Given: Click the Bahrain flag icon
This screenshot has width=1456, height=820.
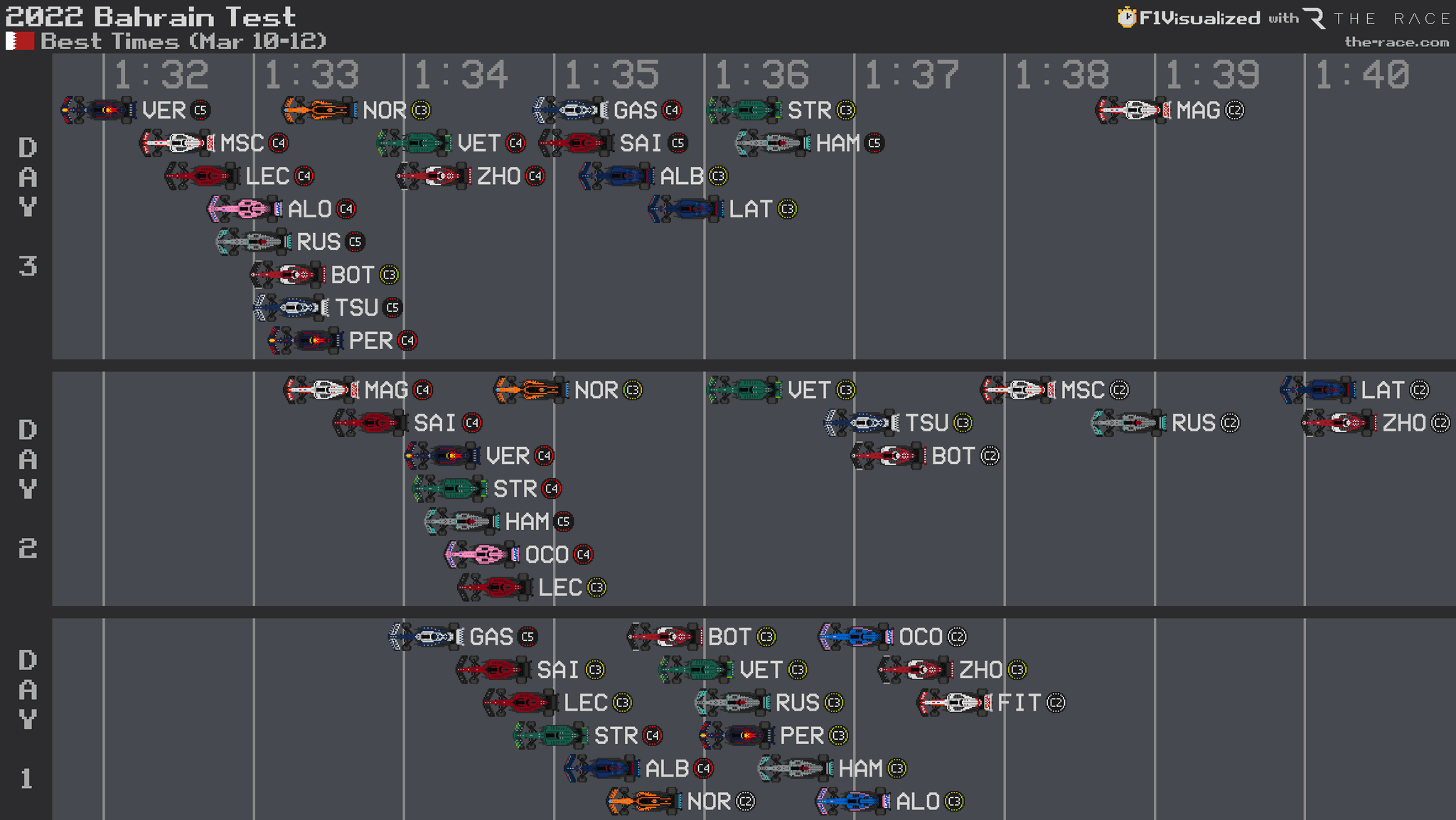Looking at the screenshot, I should tap(20, 41).
